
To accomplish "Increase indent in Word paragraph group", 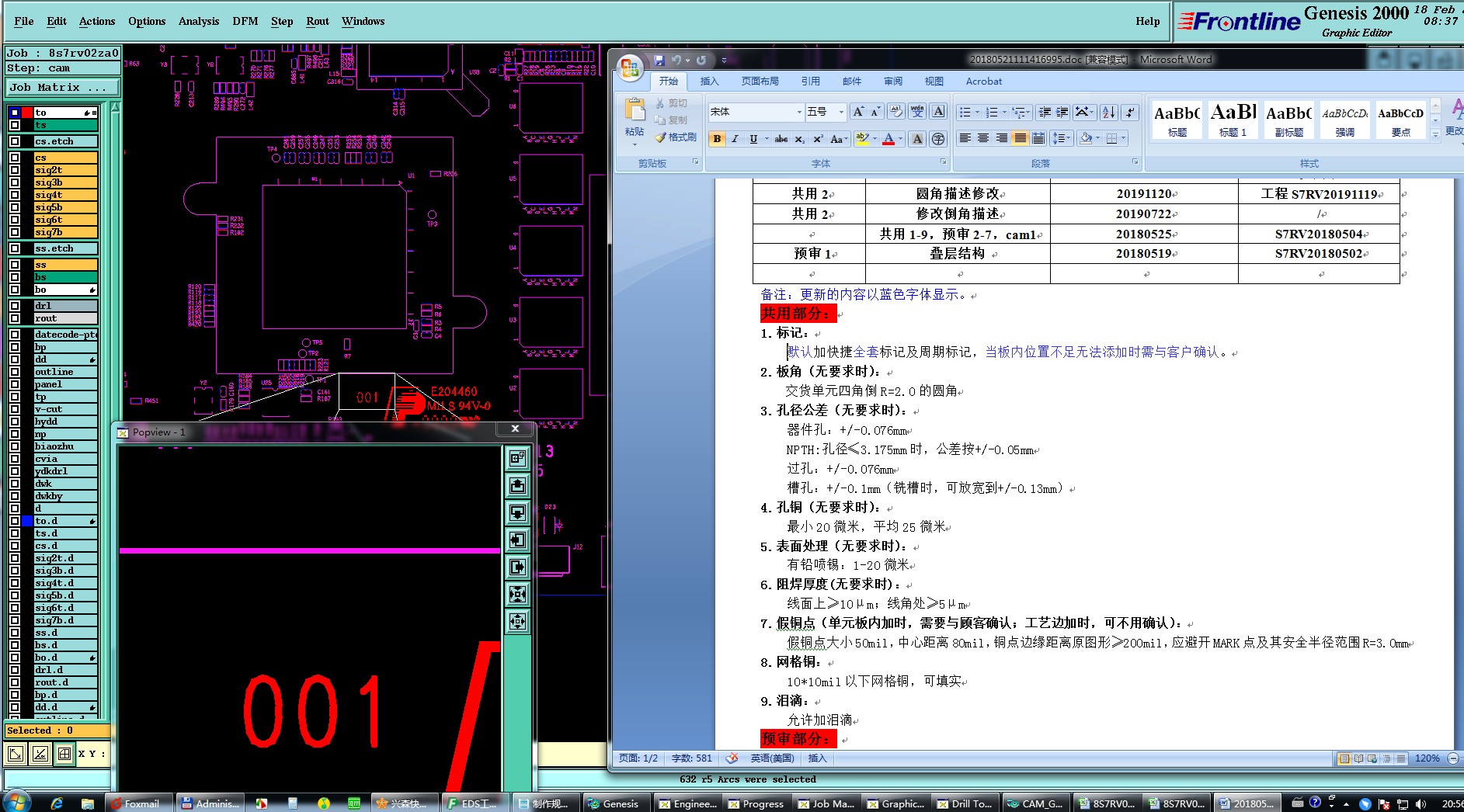I will point(1062,113).
